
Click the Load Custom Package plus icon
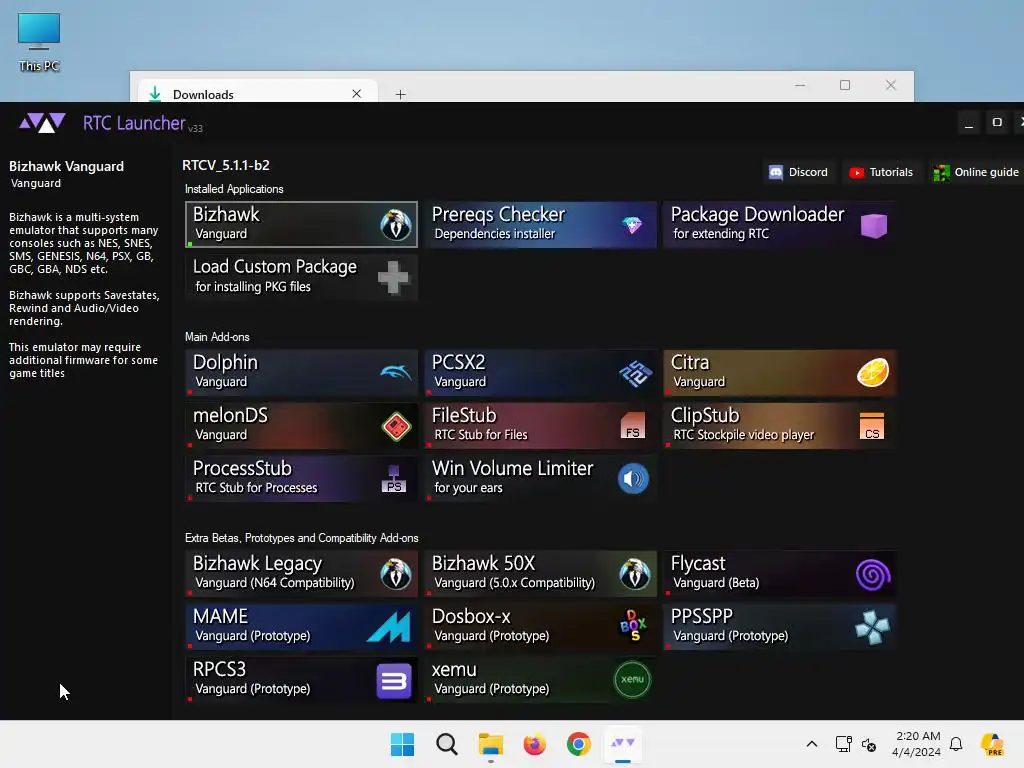394,278
